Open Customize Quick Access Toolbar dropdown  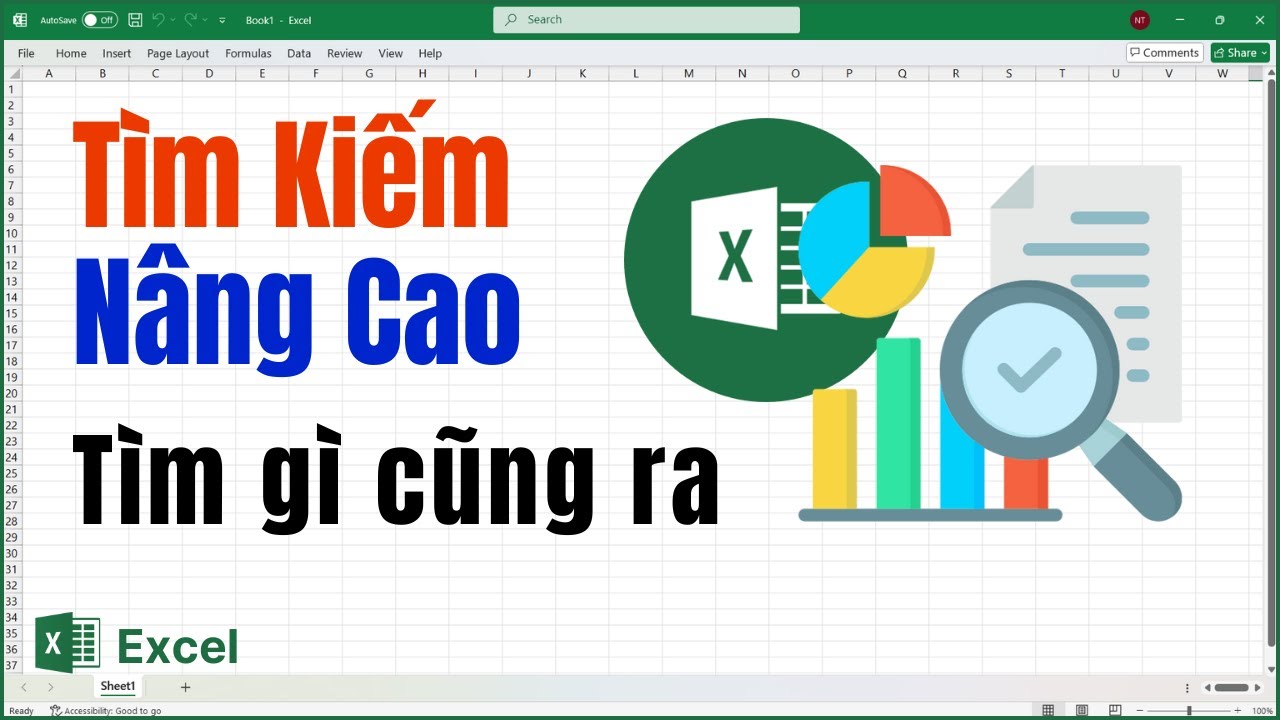222,20
